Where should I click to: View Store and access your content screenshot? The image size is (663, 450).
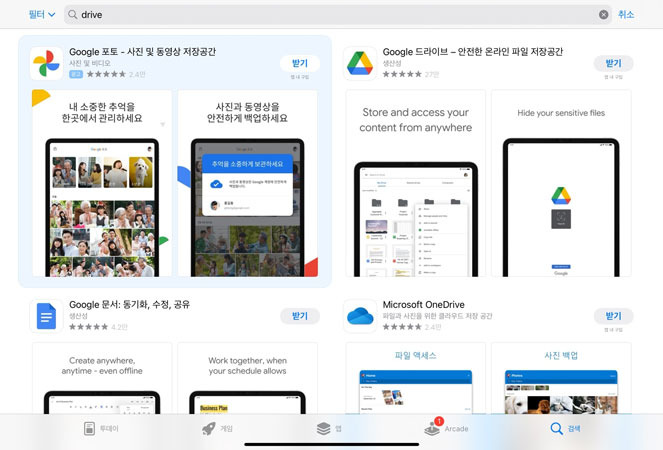[416, 183]
